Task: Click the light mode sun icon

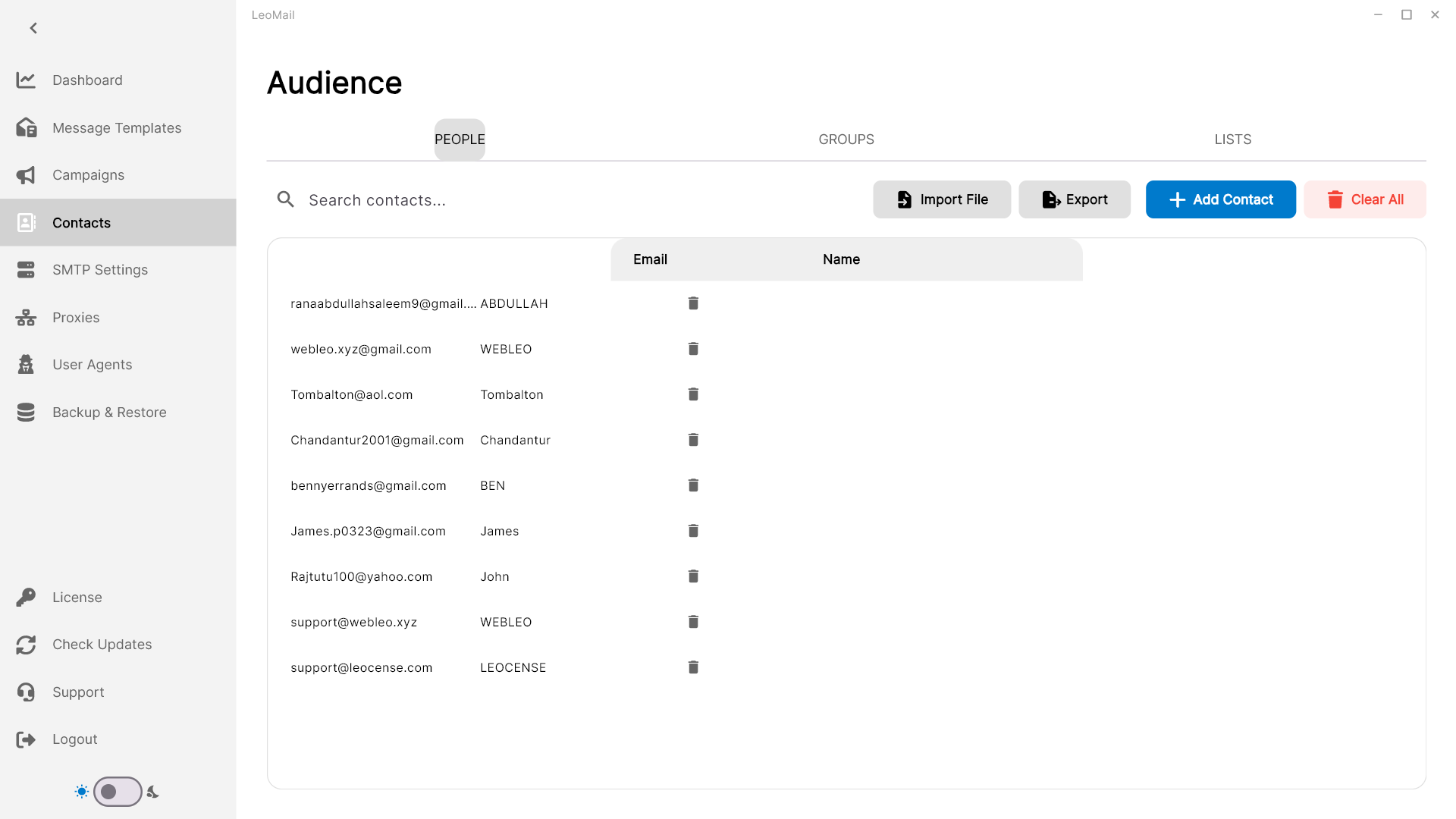Action: (x=82, y=792)
